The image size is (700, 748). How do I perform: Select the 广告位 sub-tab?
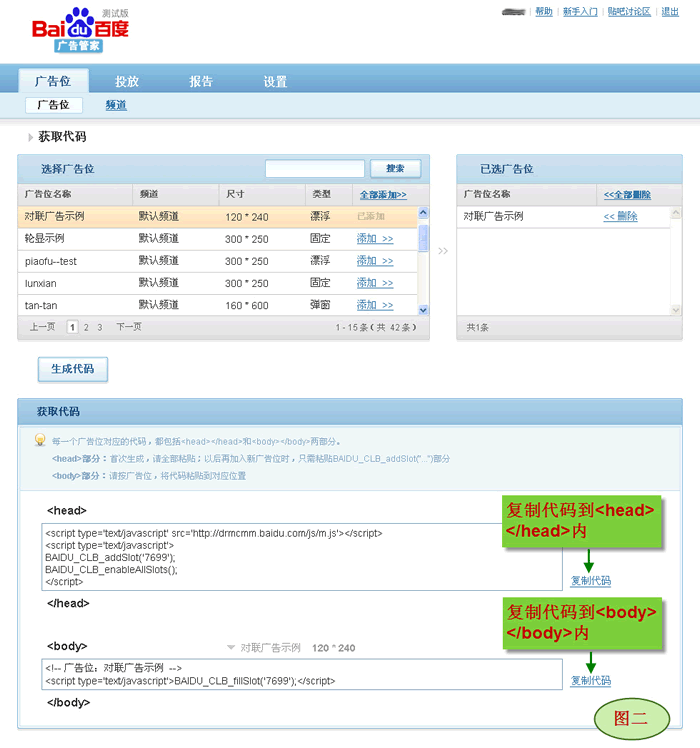[53, 105]
